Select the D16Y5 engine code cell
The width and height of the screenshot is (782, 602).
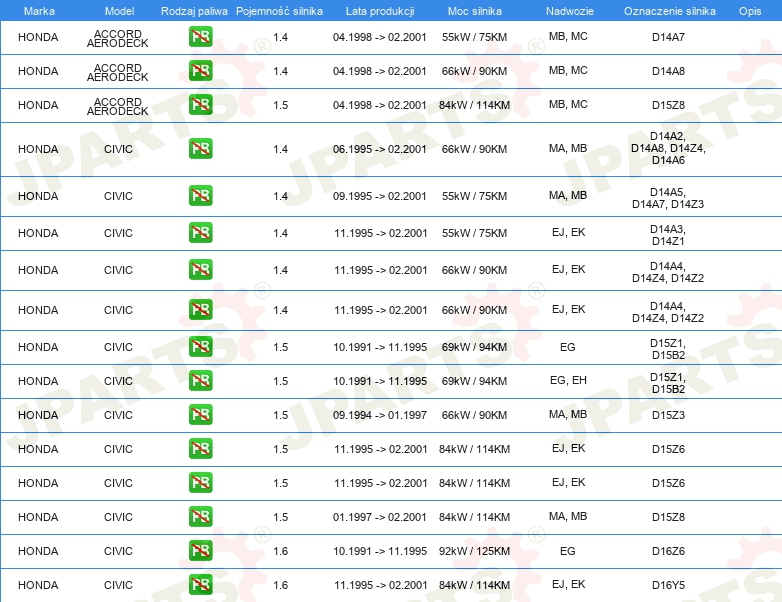point(668,585)
